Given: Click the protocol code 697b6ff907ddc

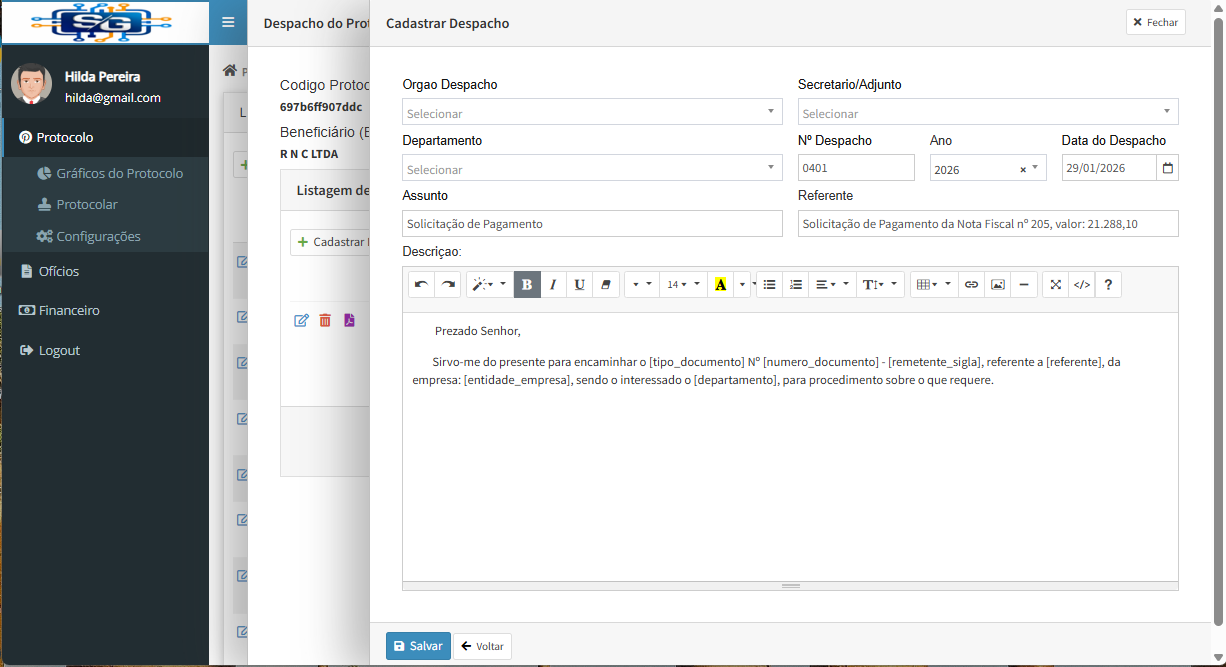Looking at the screenshot, I should [x=321, y=107].
